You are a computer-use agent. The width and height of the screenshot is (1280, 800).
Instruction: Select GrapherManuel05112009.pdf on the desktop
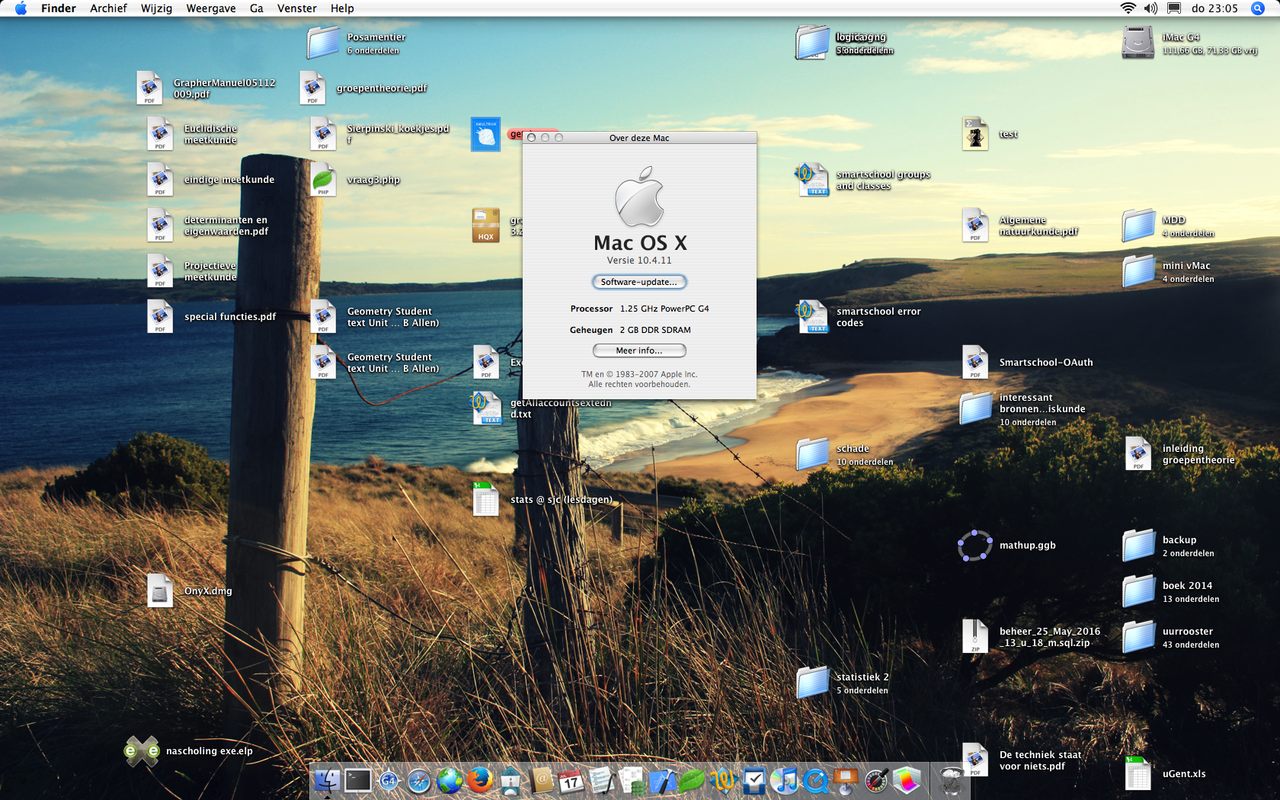click(x=149, y=88)
